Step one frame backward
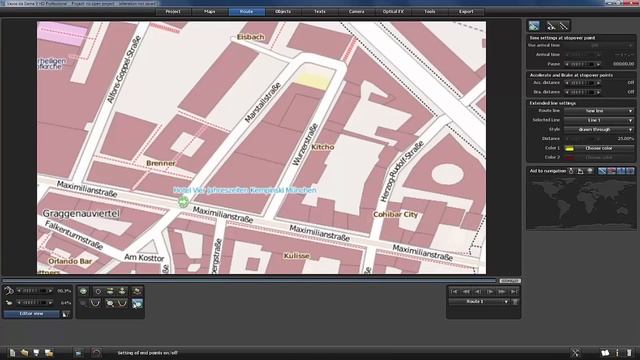 (x=478, y=291)
